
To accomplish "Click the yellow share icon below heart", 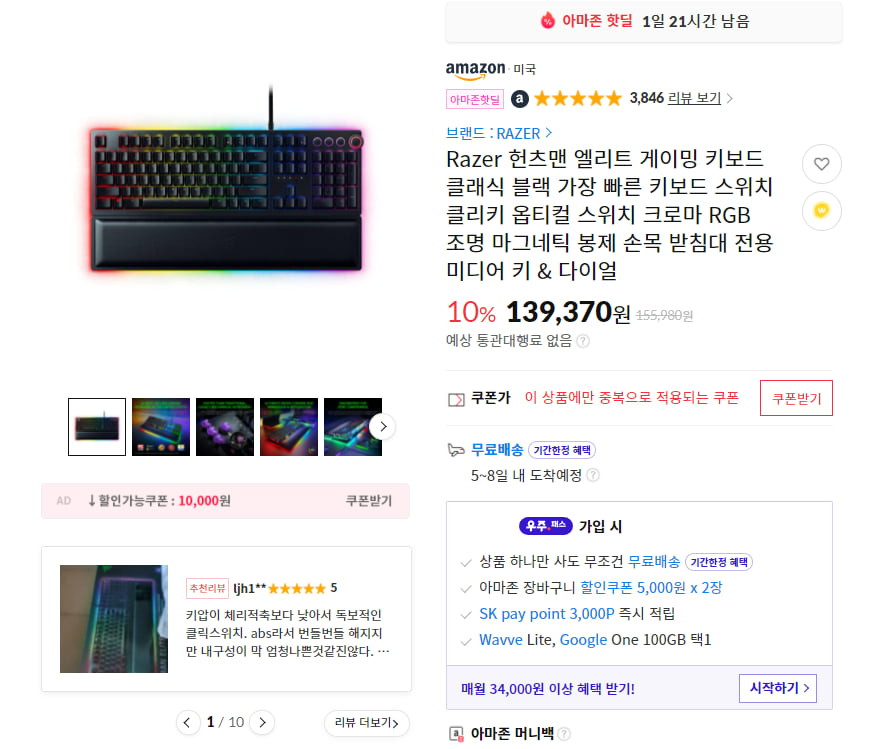I will [822, 211].
